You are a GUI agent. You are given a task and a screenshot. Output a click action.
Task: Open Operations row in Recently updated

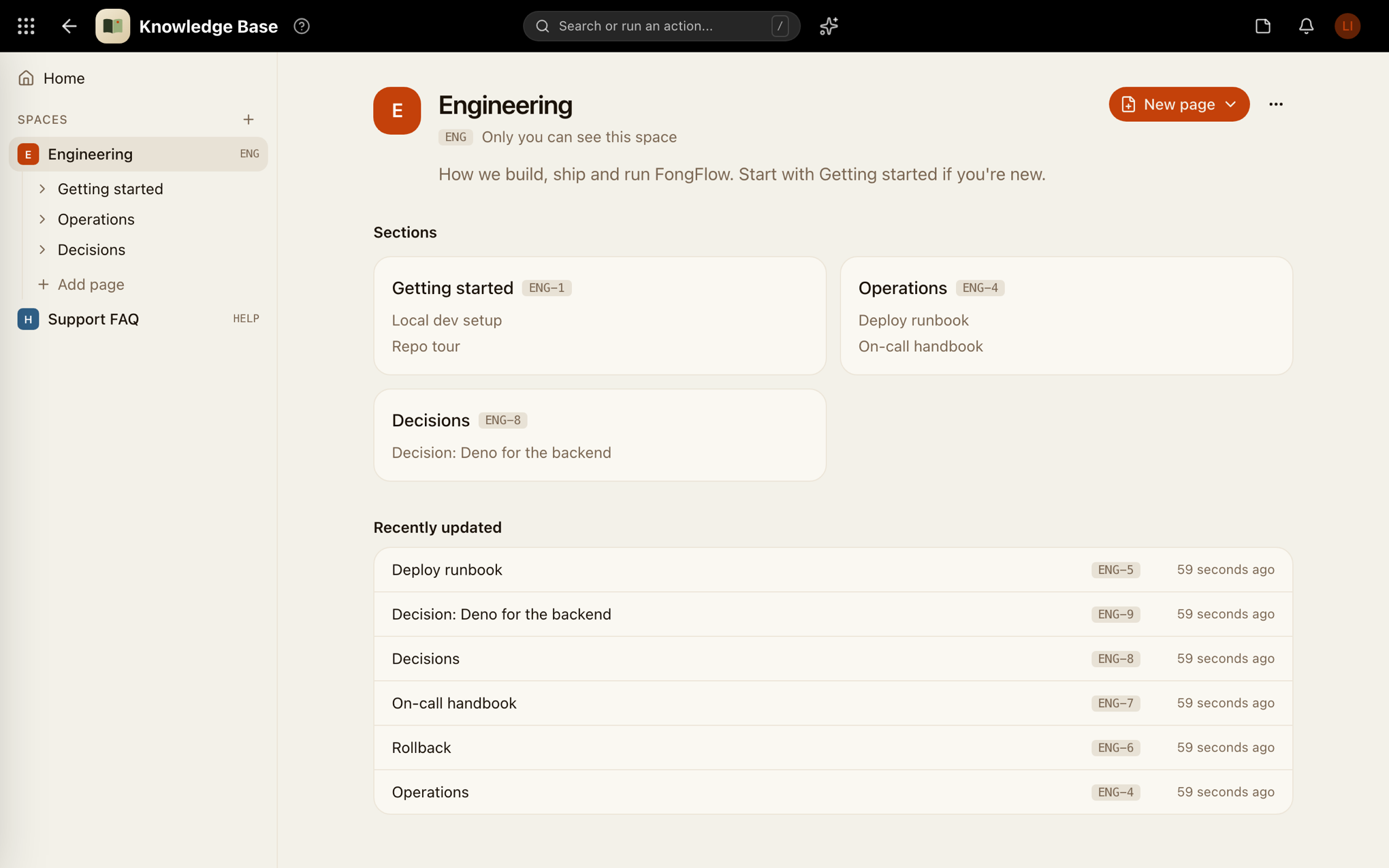click(x=833, y=792)
